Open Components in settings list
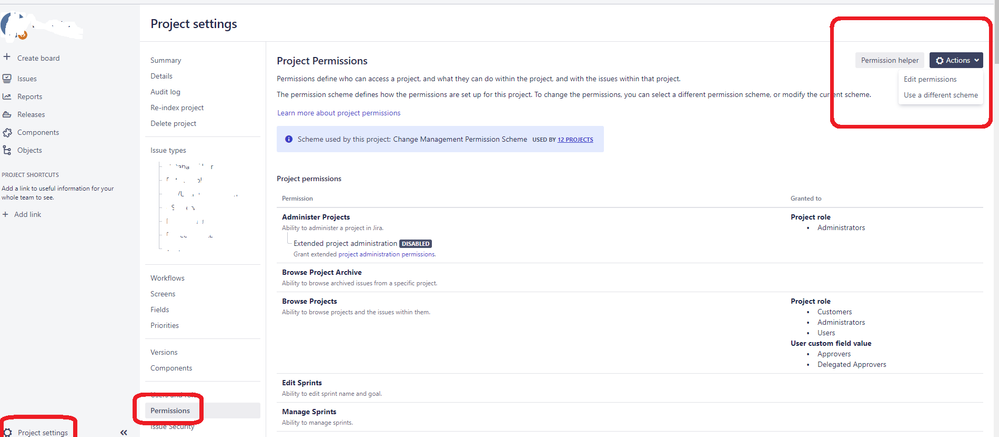 [x=171, y=368]
